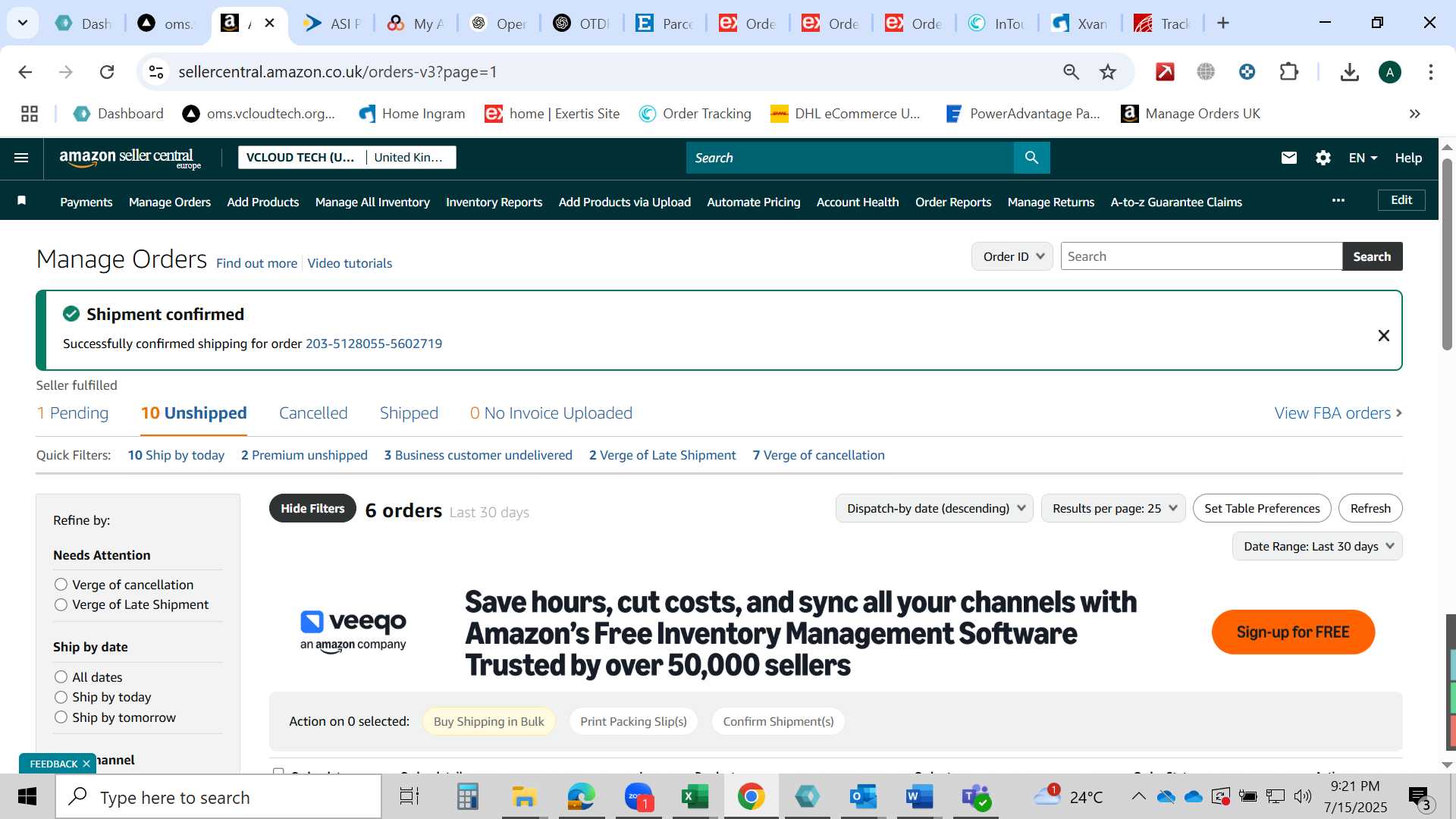Click Print Packing Slip(s) button
Screen dimensions: 1456x819
coord(633,721)
